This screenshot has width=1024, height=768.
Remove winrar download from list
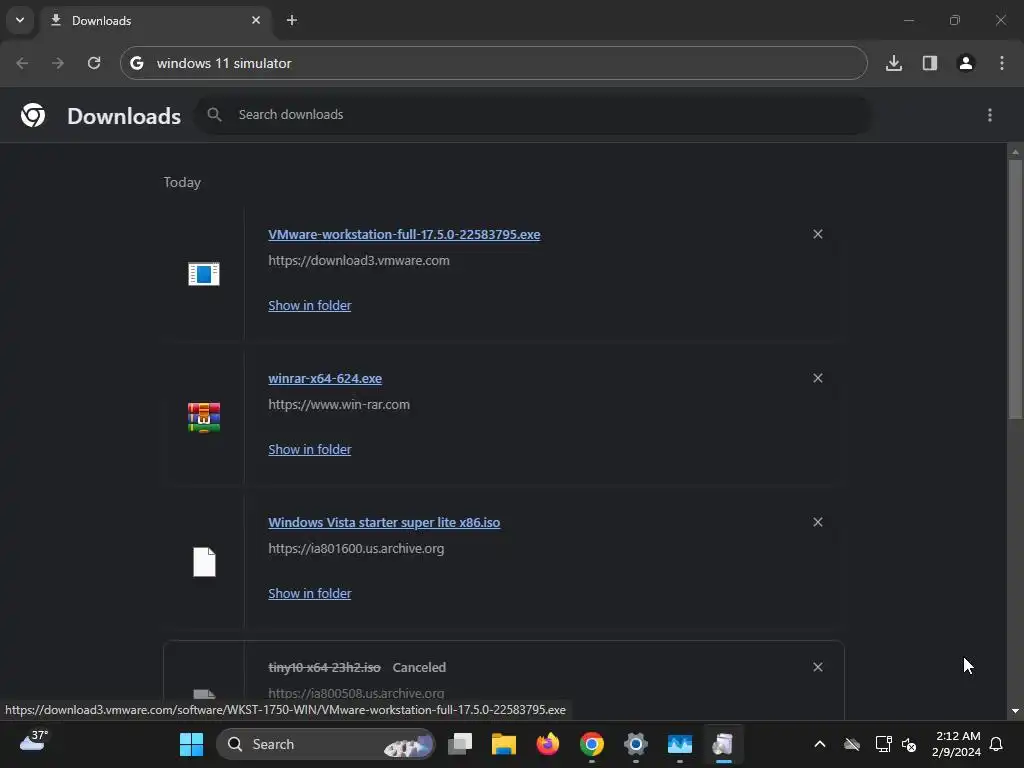818,379
